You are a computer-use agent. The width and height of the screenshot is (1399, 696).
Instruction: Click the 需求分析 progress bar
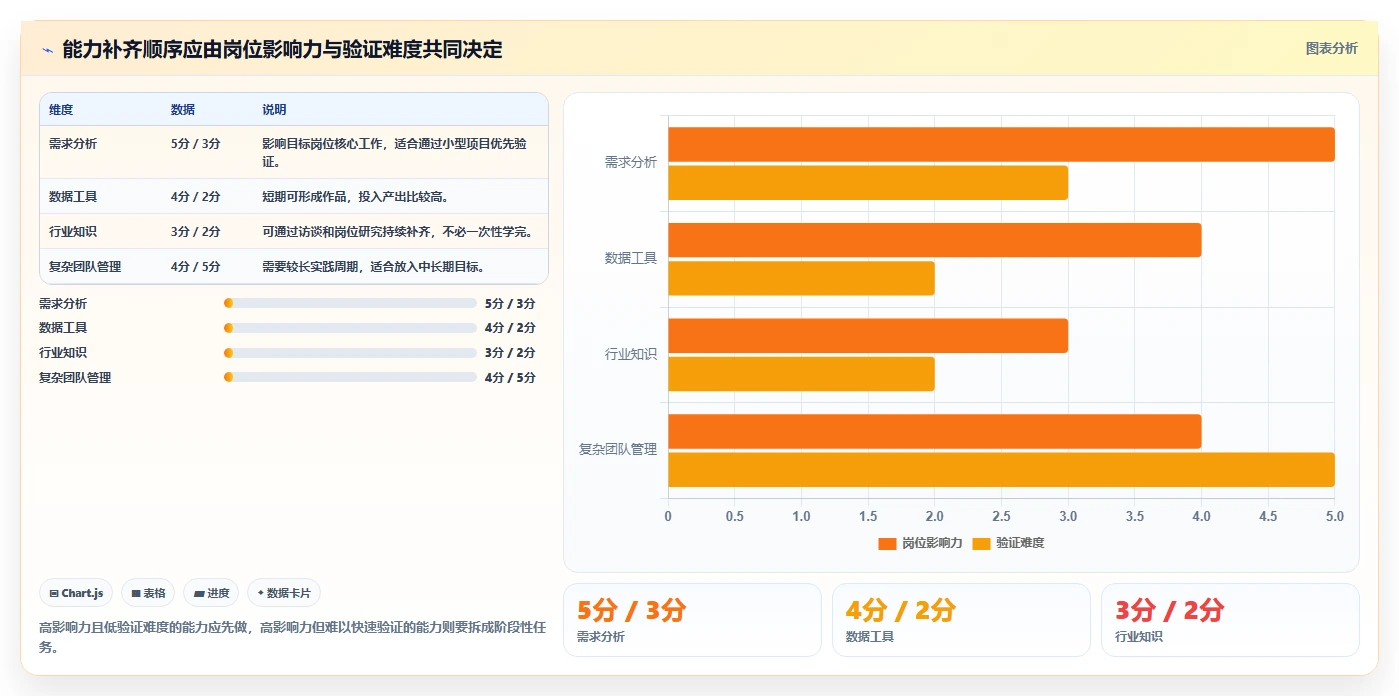click(350, 303)
